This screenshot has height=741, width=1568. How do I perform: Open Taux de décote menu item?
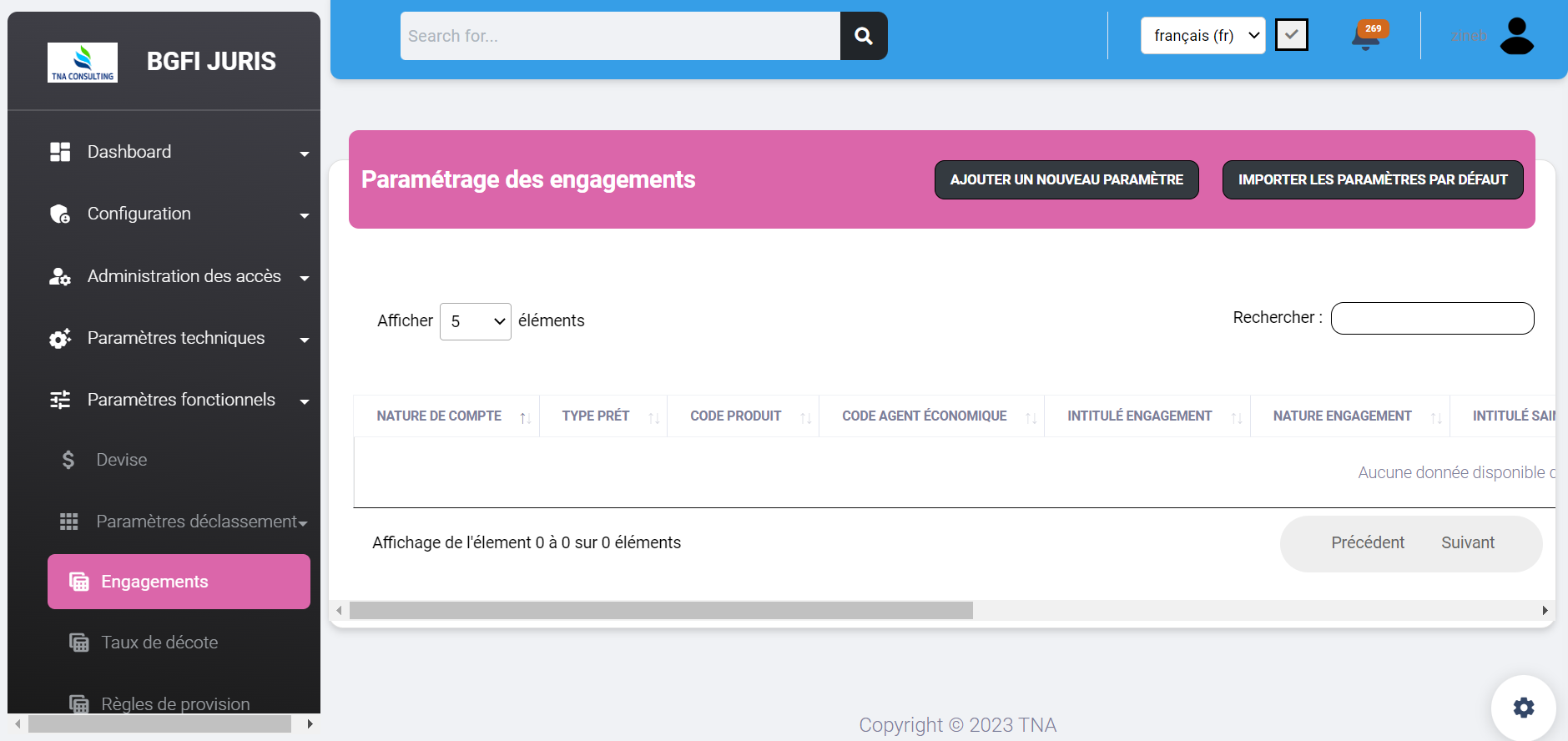159,643
